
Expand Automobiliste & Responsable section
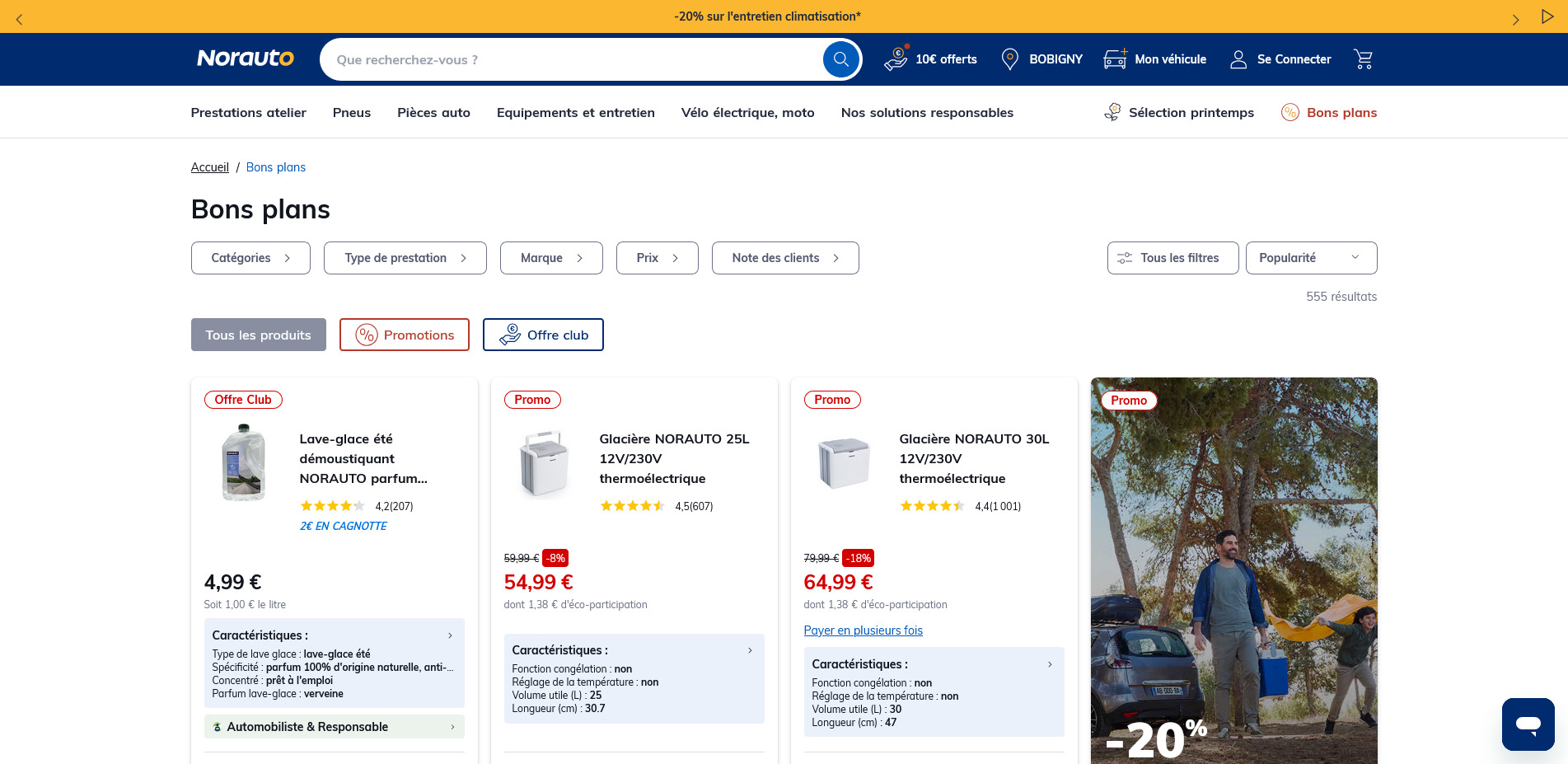coord(335,727)
